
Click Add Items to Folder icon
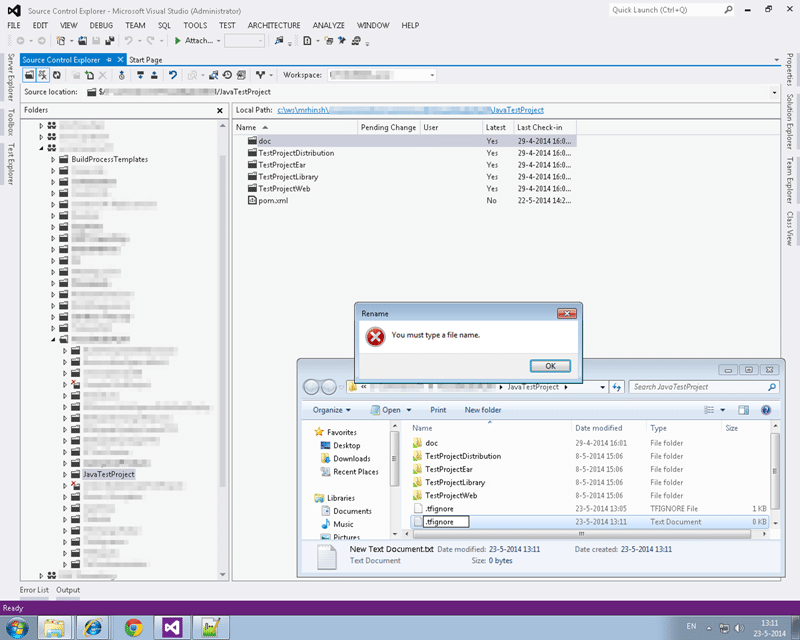click(x=90, y=75)
